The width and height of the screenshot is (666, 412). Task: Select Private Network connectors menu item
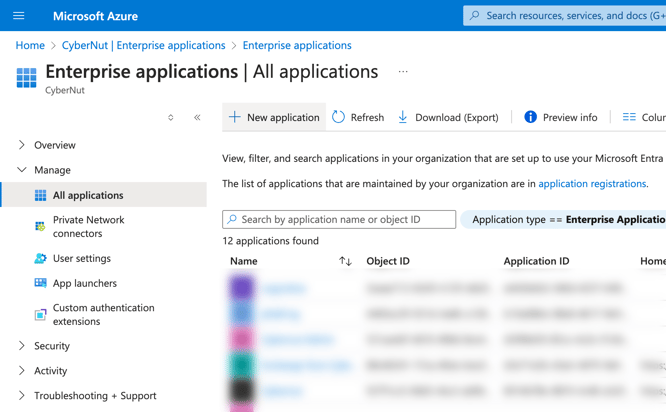(89, 227)
